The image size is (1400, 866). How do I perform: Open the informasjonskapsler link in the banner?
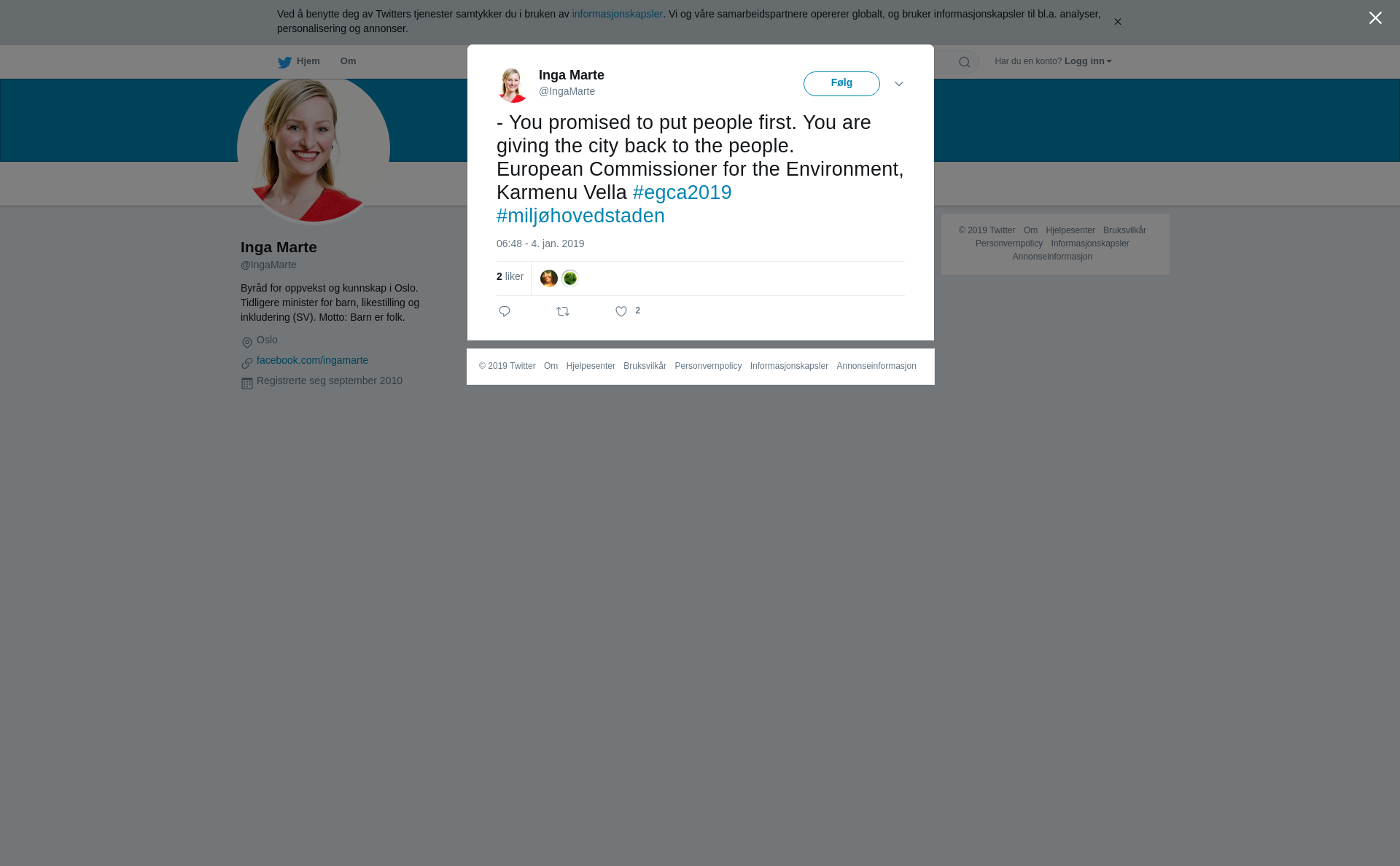[617, 14]
